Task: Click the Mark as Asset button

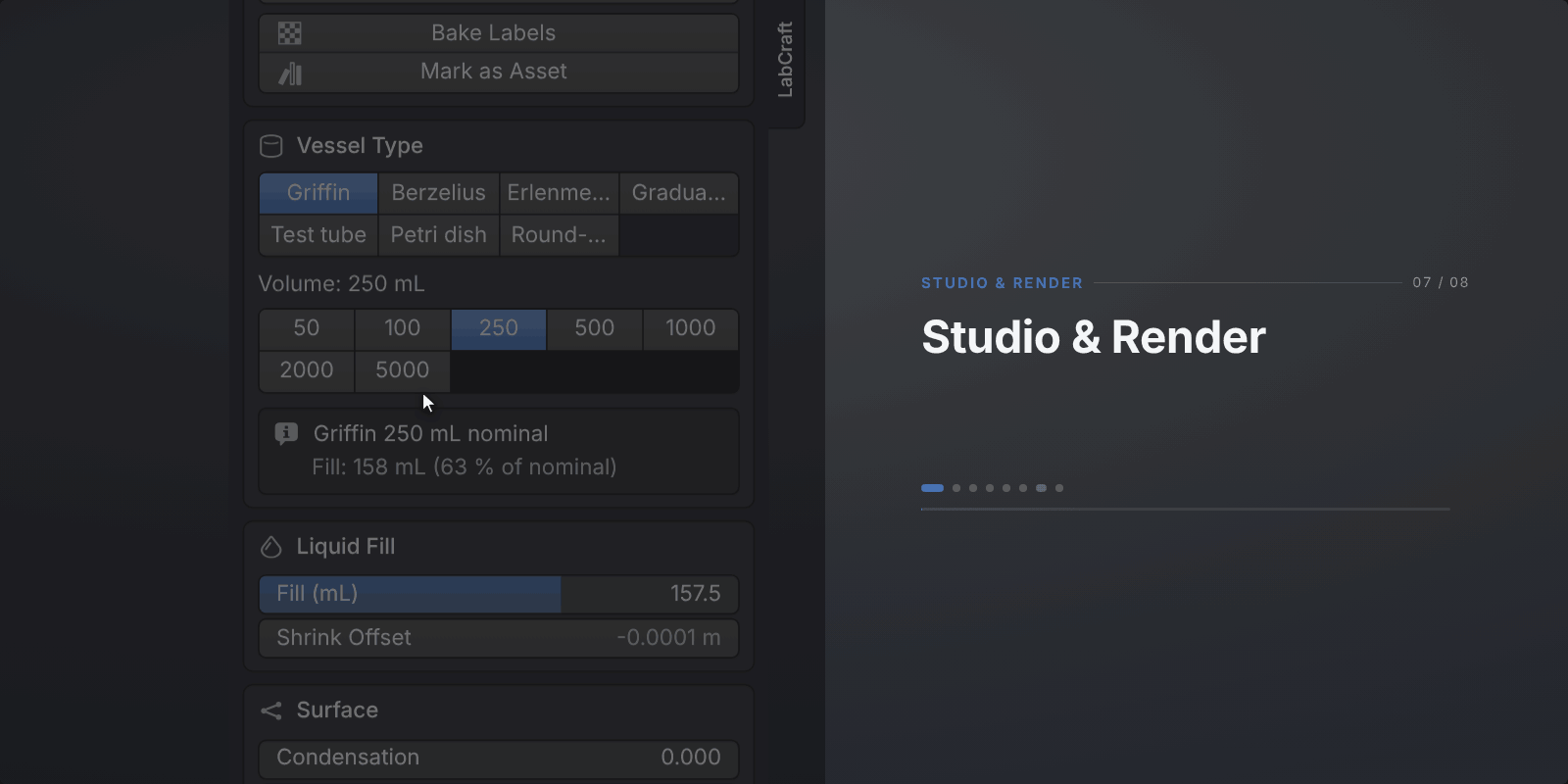Action: (x=499, y=73)
